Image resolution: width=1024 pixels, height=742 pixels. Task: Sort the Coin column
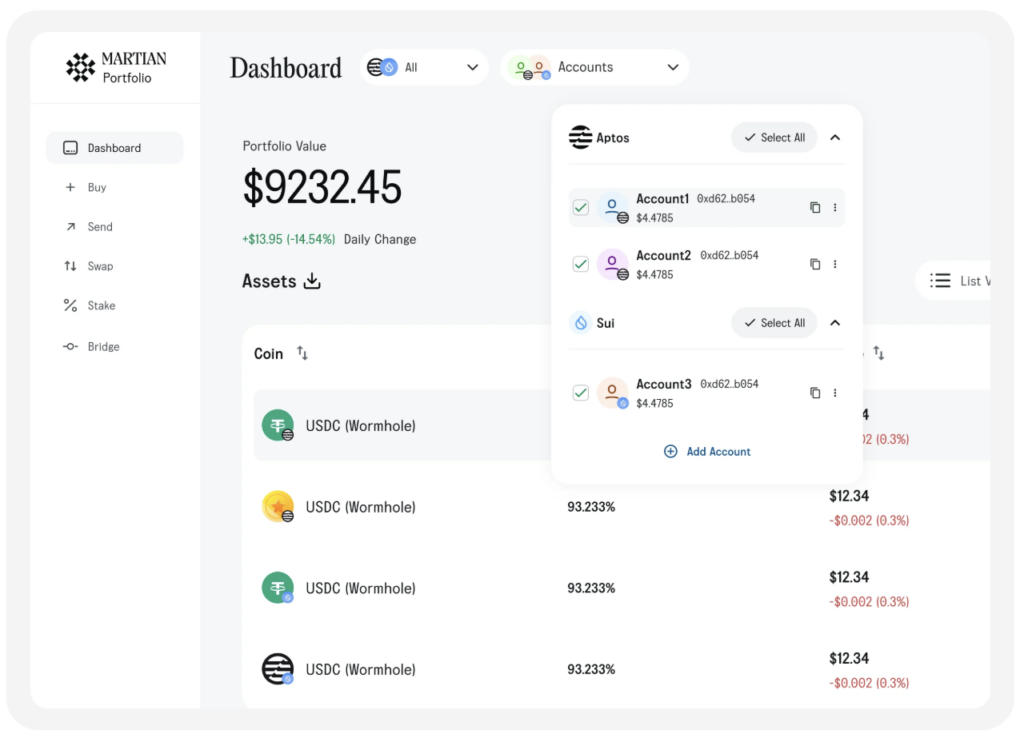click(x=302, y=353)
